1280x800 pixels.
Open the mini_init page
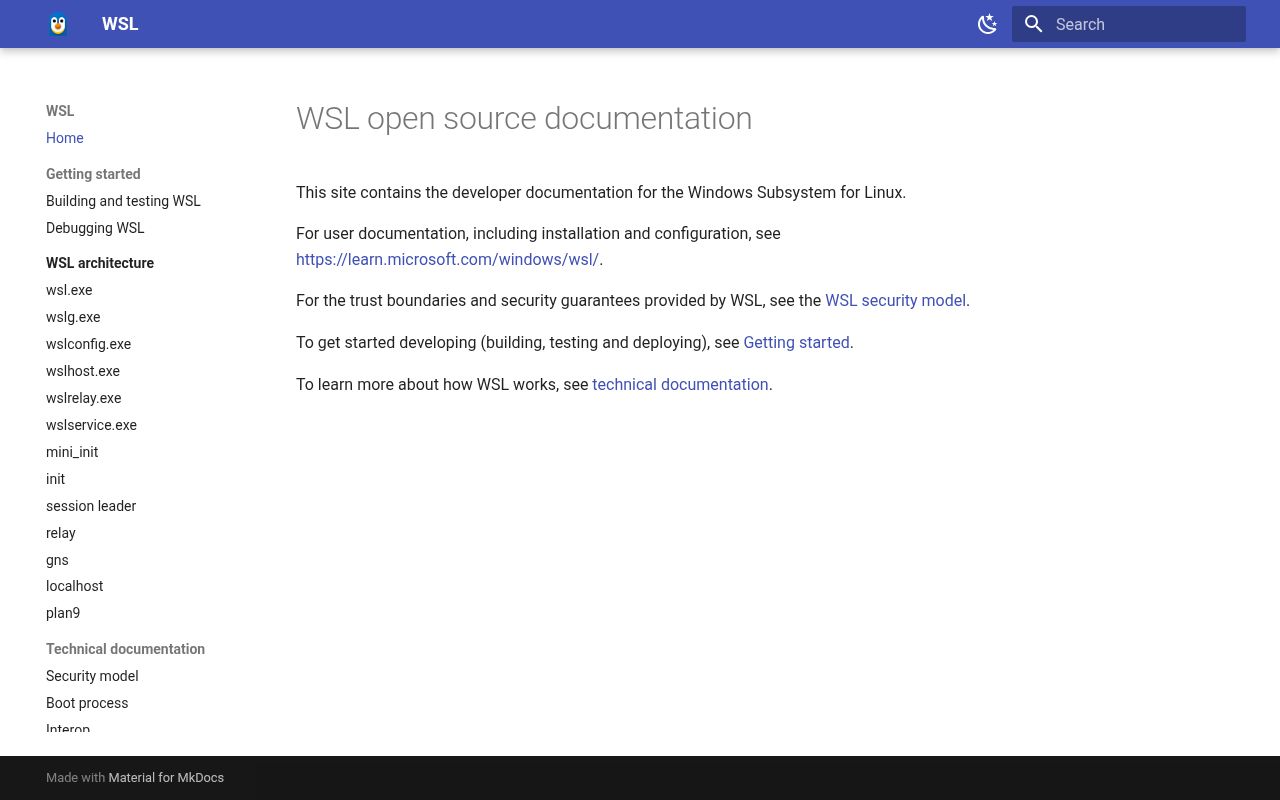(x=72, y=452)
